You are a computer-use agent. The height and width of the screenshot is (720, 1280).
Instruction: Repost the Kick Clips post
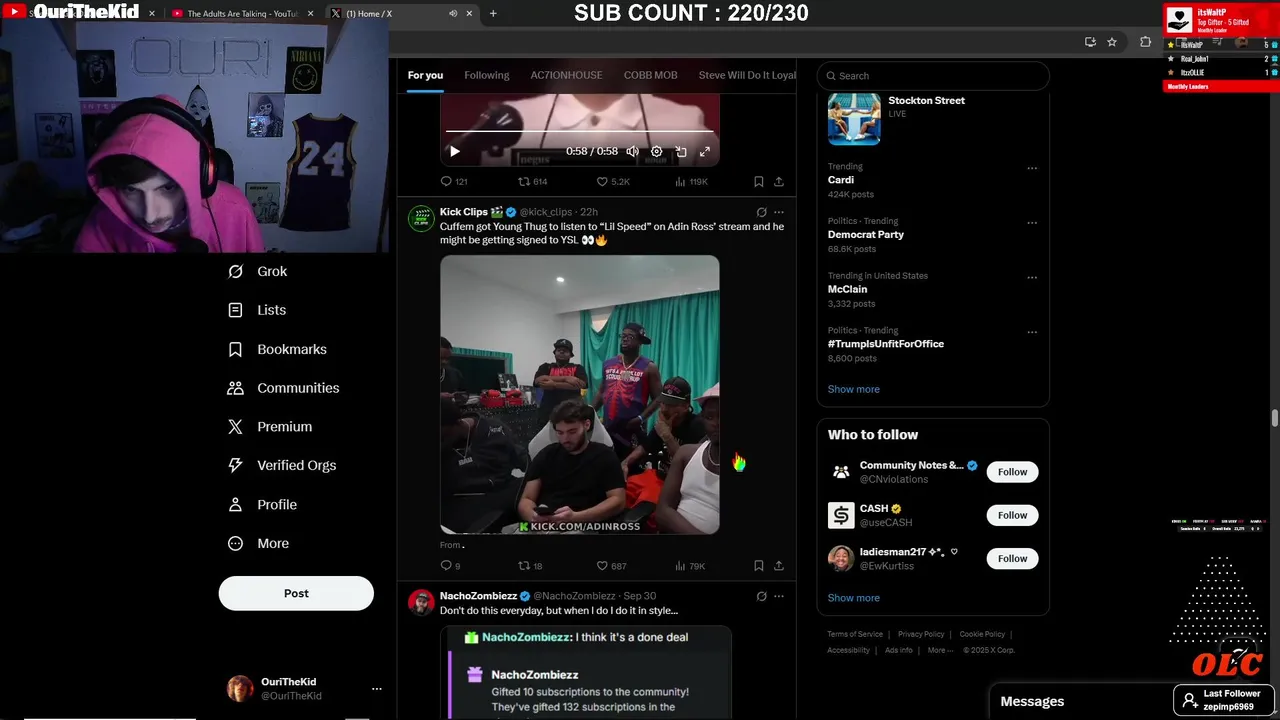point(530,566)
